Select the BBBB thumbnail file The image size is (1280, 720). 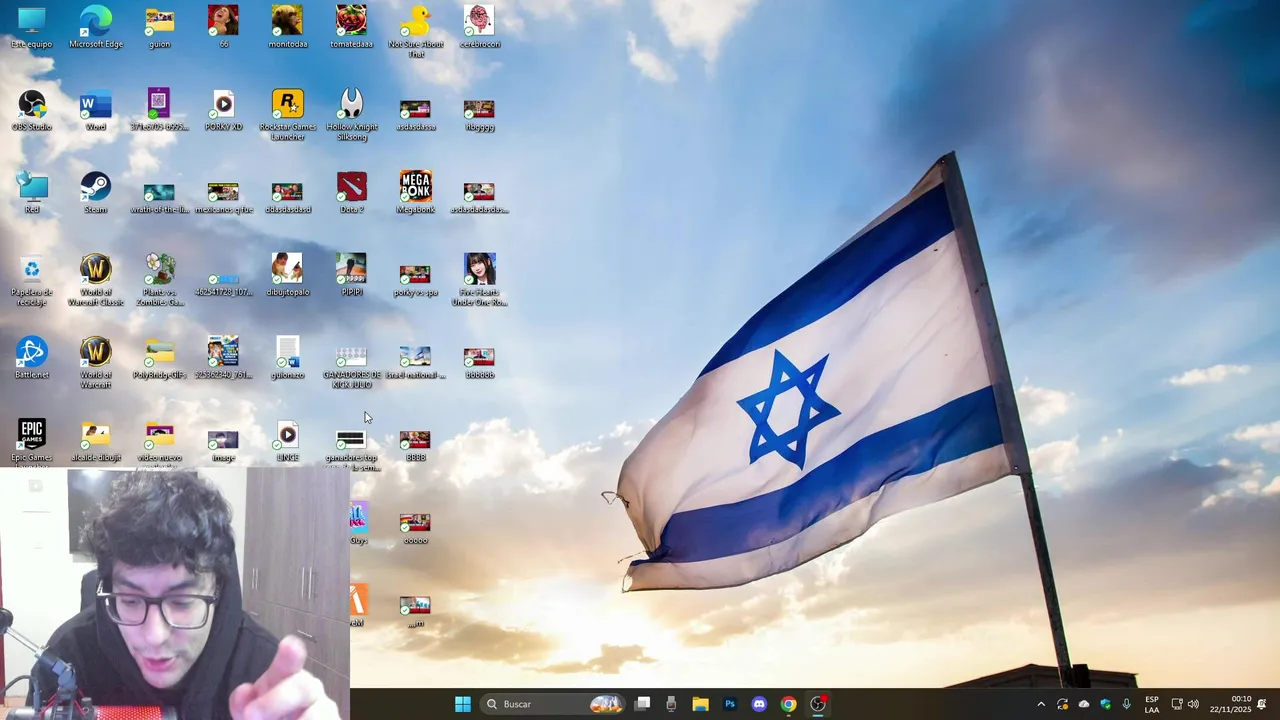pos(415,445)
